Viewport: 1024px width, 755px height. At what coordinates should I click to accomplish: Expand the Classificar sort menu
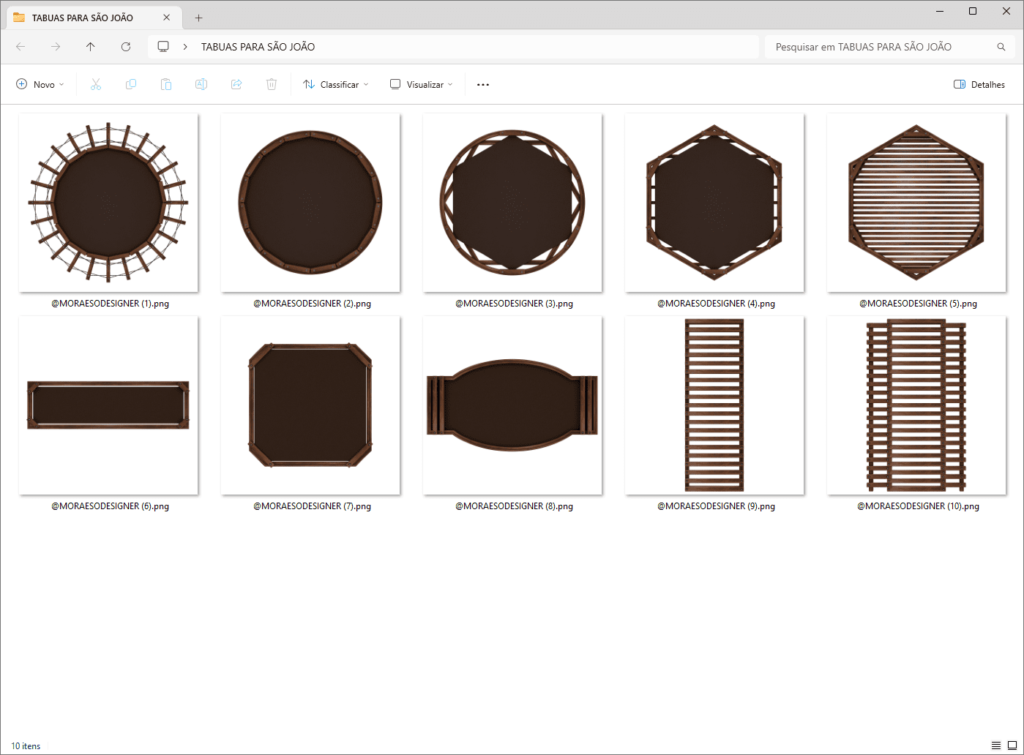(336, 84)
